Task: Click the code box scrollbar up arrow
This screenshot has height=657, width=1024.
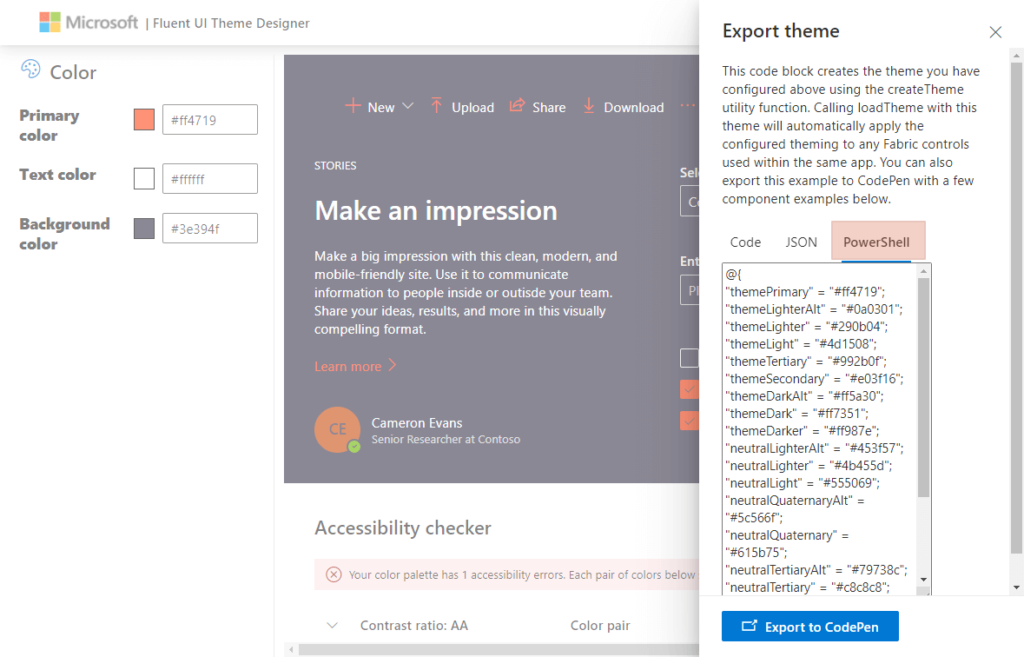Action: pos(923,270)
